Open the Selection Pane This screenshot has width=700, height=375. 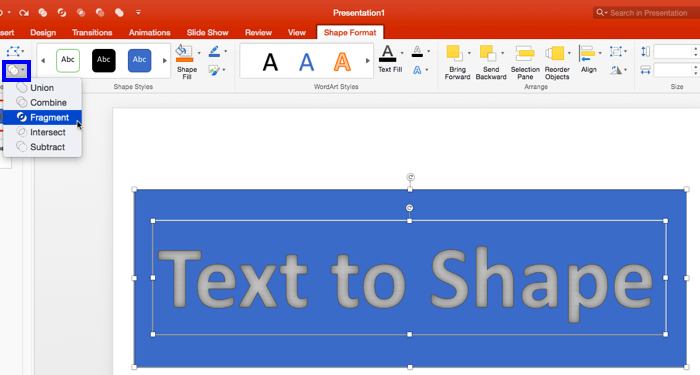pyautogui.click(x=525, y=62)
